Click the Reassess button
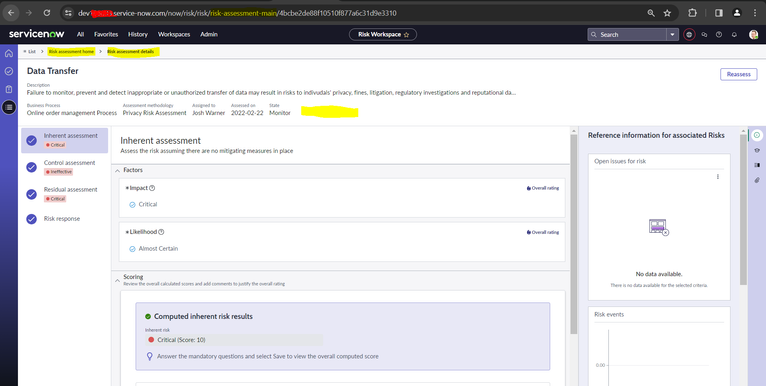766x386 pixels. tap(738, 74)
